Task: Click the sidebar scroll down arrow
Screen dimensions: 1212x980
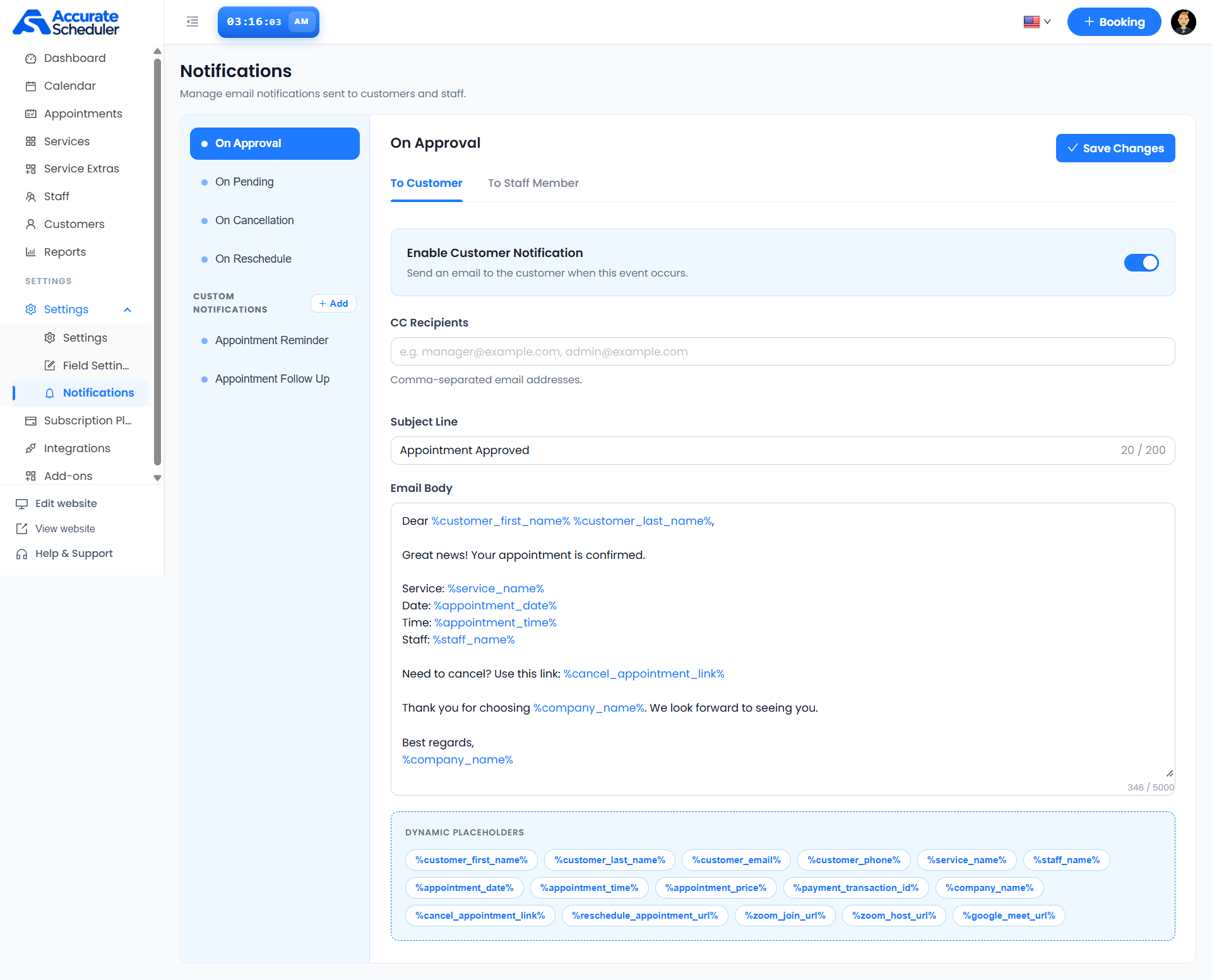Action: 157,479
